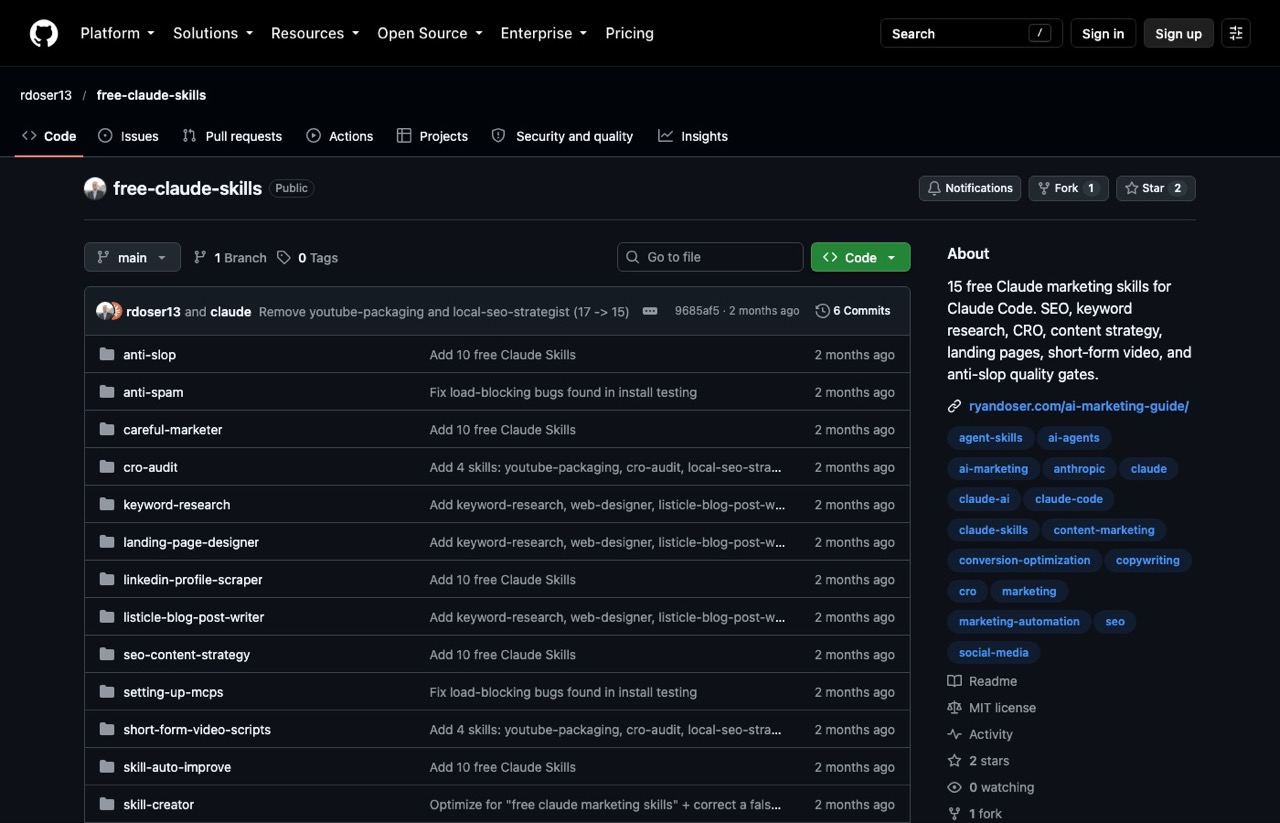The height and width of the screenshot is (823, 1280).
Task: Click the pulse icon next to Activity
Action: pyautogui.click(x=954, y=734)
